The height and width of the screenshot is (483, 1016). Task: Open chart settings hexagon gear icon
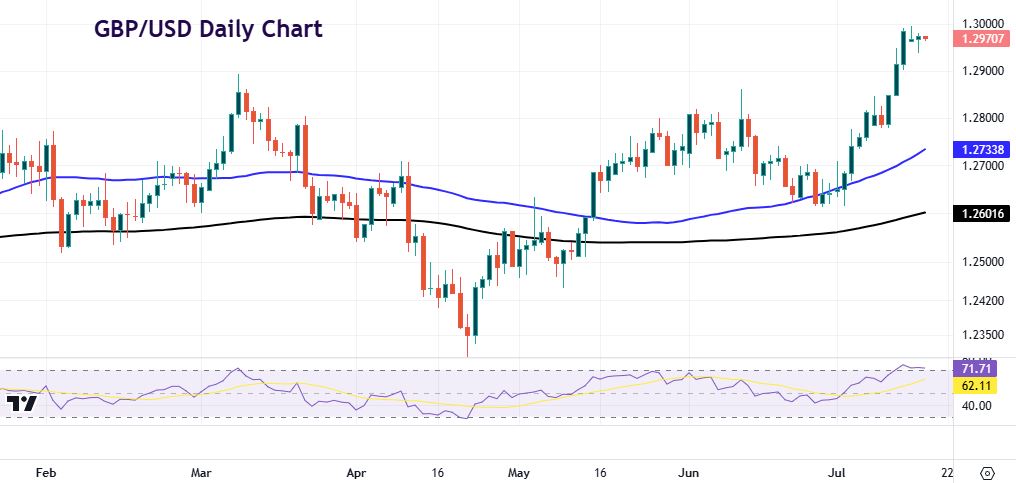(987, 472)
